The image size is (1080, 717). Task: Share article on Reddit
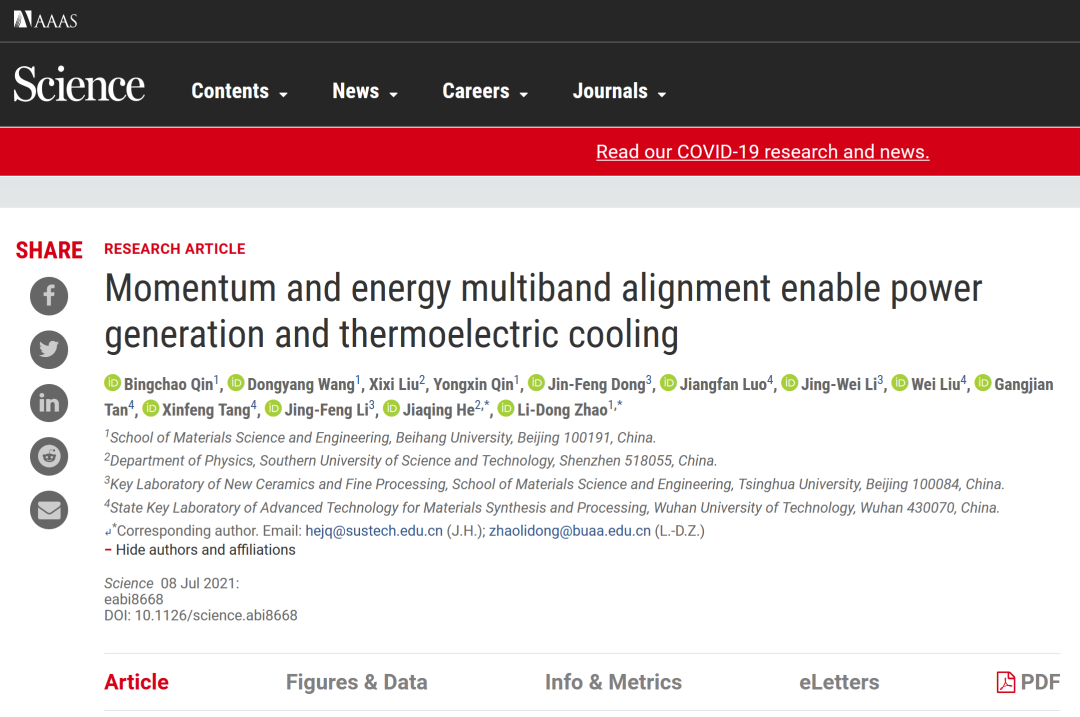click(49, 457)
